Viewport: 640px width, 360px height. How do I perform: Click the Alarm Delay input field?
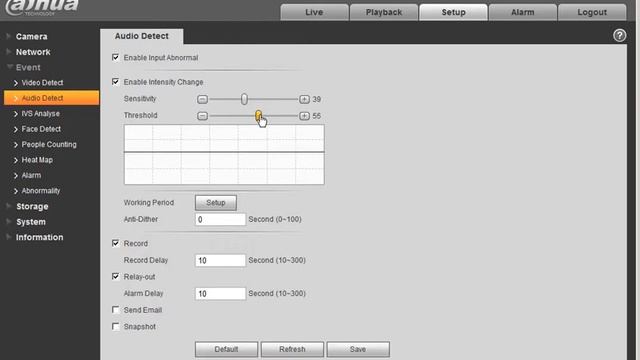[220, 293]
